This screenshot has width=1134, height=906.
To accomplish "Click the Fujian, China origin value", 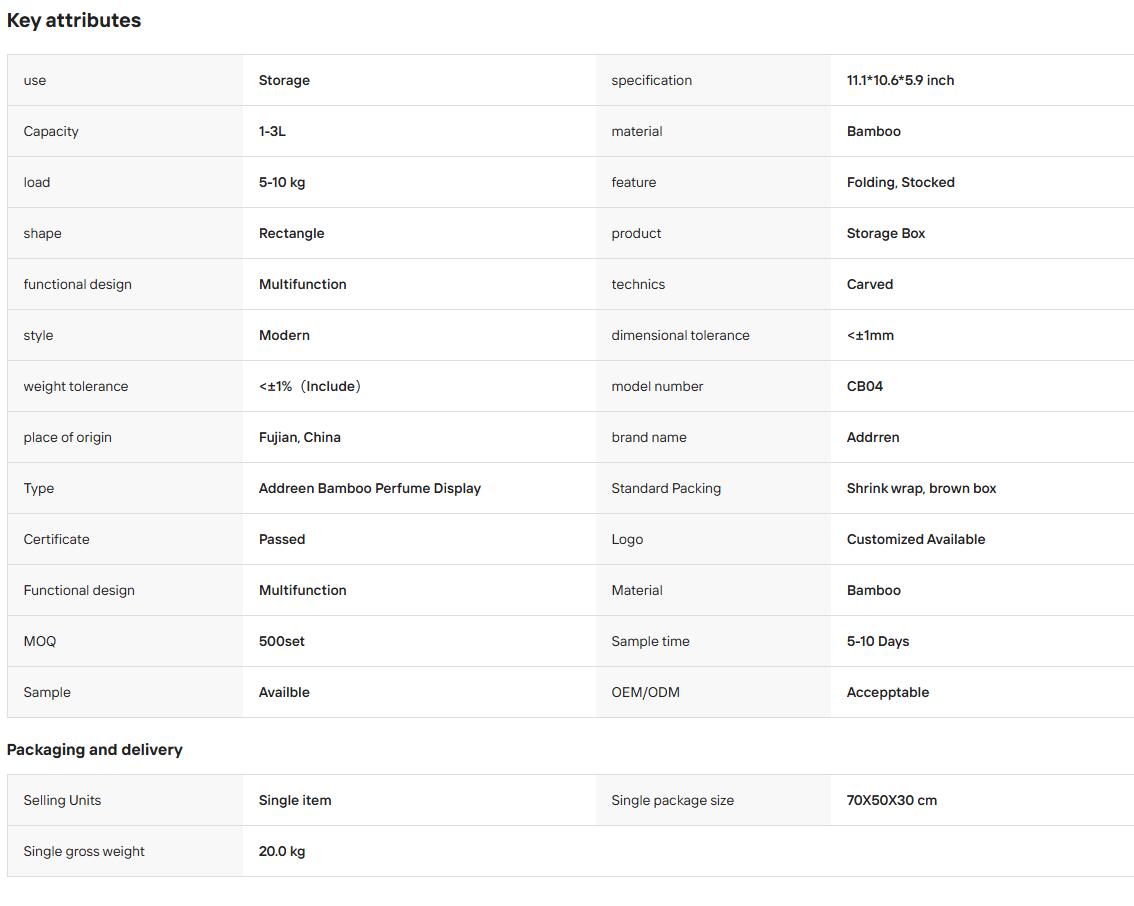I will pos(299,437).
